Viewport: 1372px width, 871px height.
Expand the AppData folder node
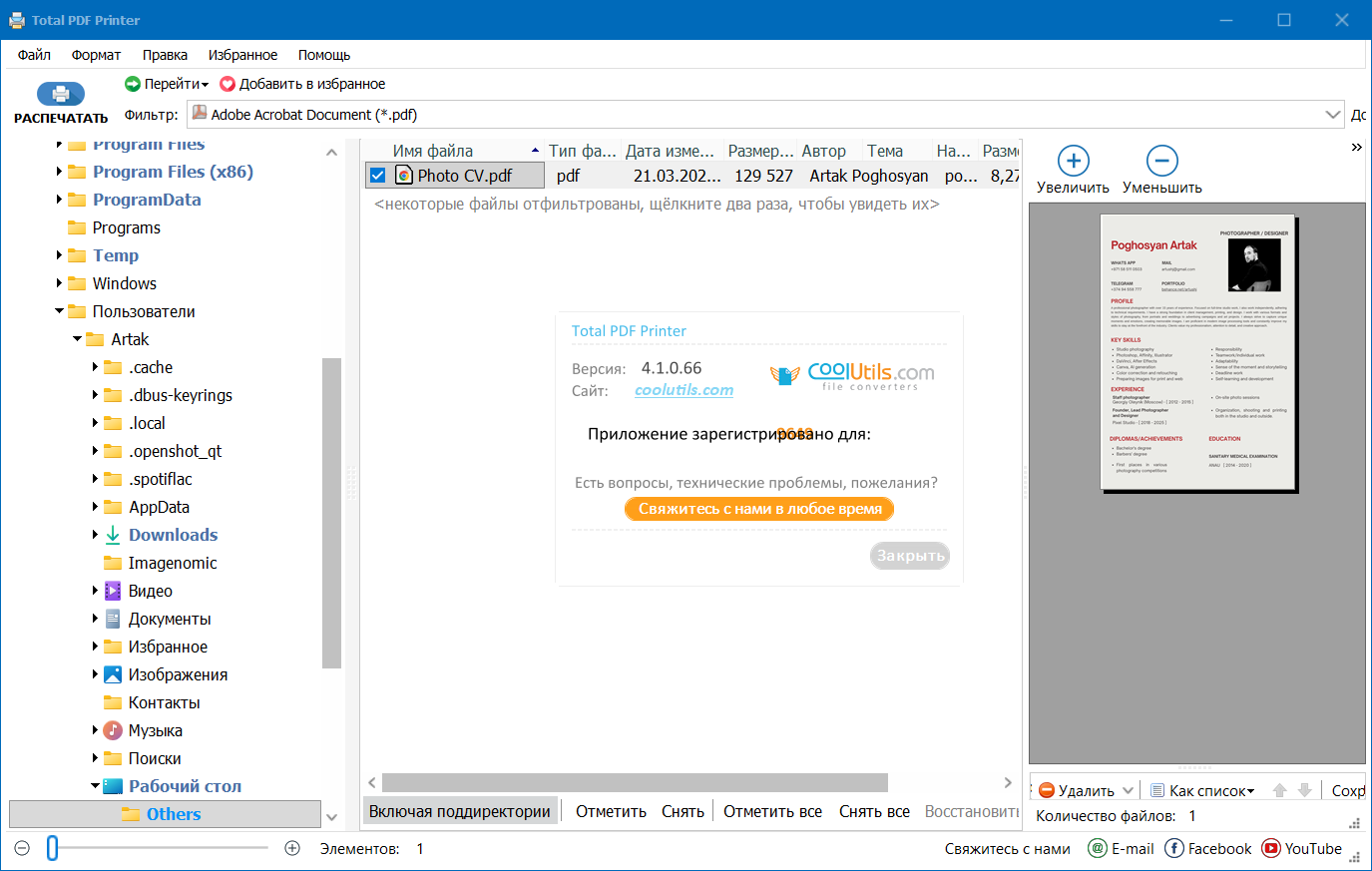coord(95,507)
